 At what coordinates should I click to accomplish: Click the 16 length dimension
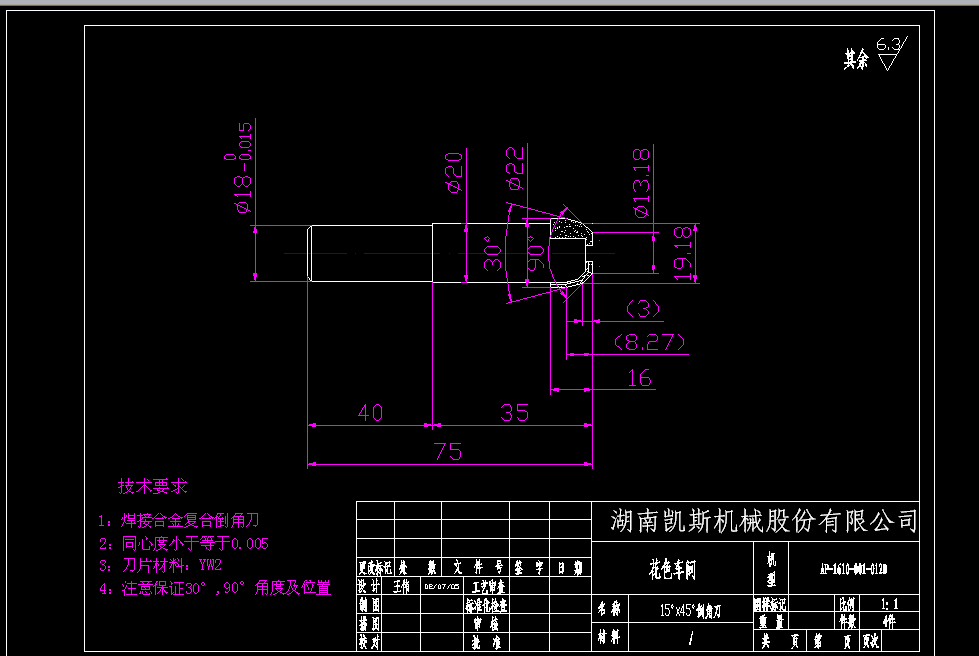[639, 378]
